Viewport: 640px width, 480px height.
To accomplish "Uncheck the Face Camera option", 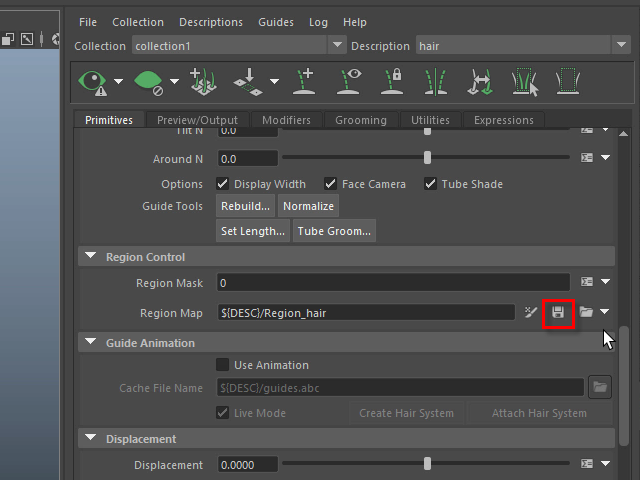I will (330, 184).
